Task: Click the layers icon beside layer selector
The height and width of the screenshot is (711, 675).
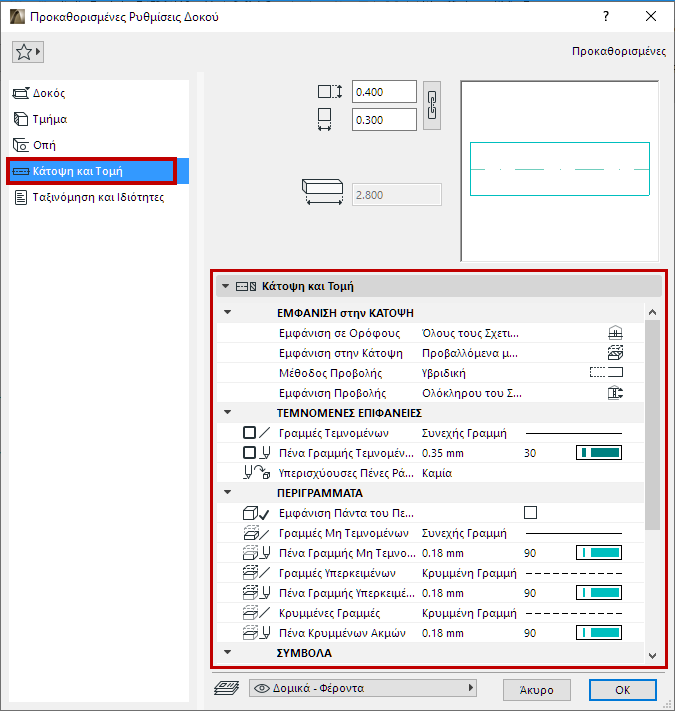Action: (227, 688)
